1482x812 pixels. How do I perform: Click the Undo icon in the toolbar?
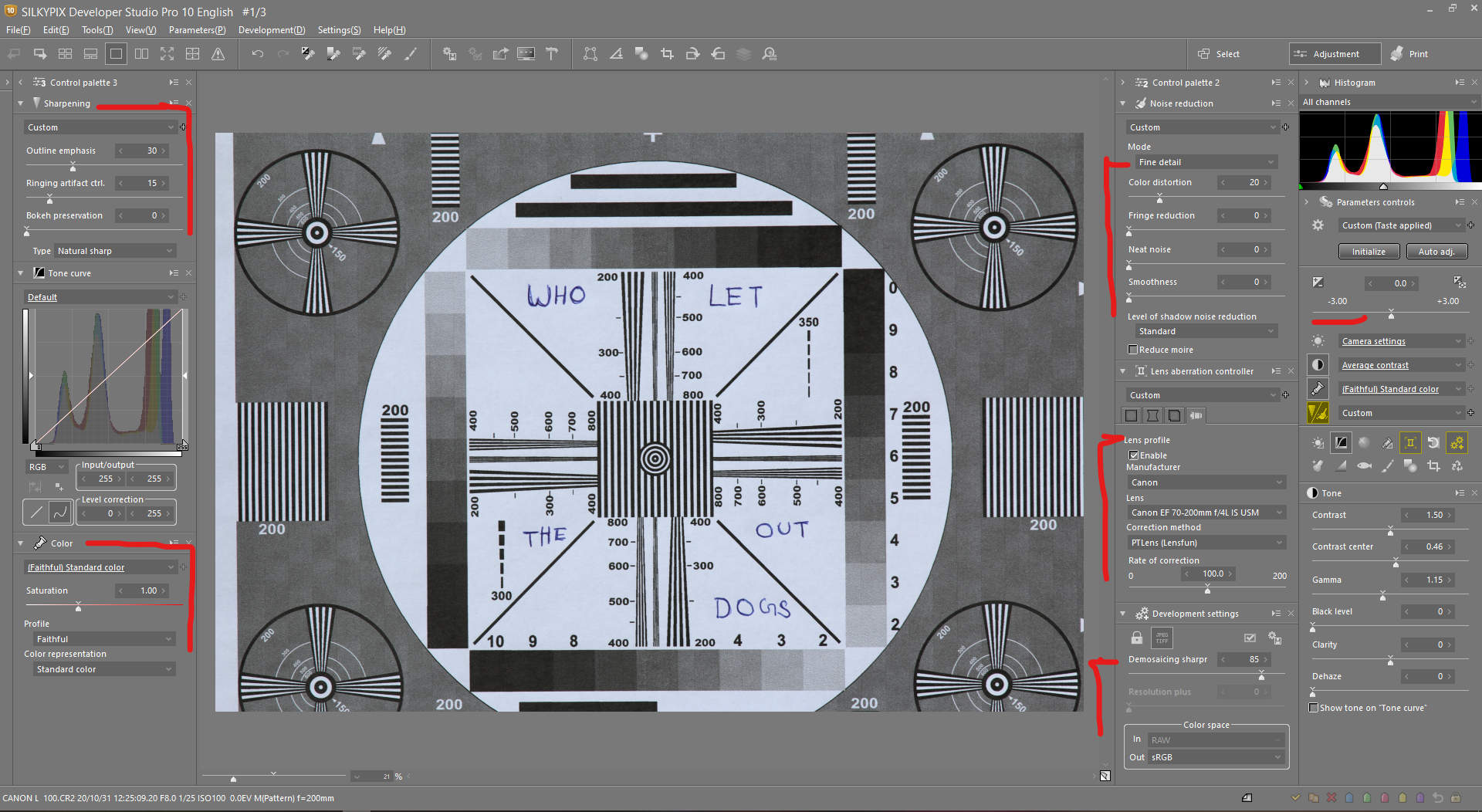[258, 53]
